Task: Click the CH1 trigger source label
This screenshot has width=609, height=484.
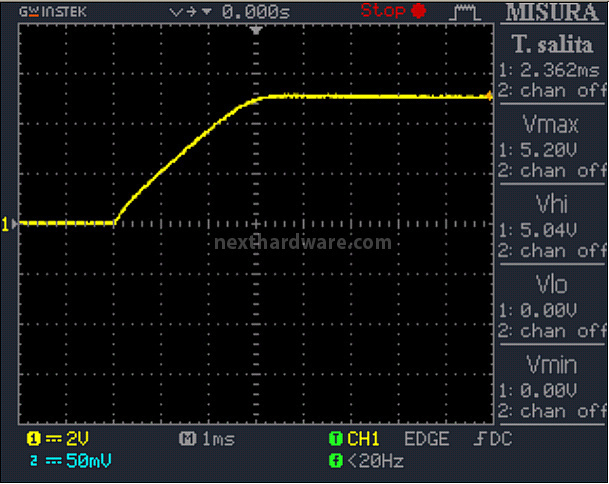Action: [363, 439]
